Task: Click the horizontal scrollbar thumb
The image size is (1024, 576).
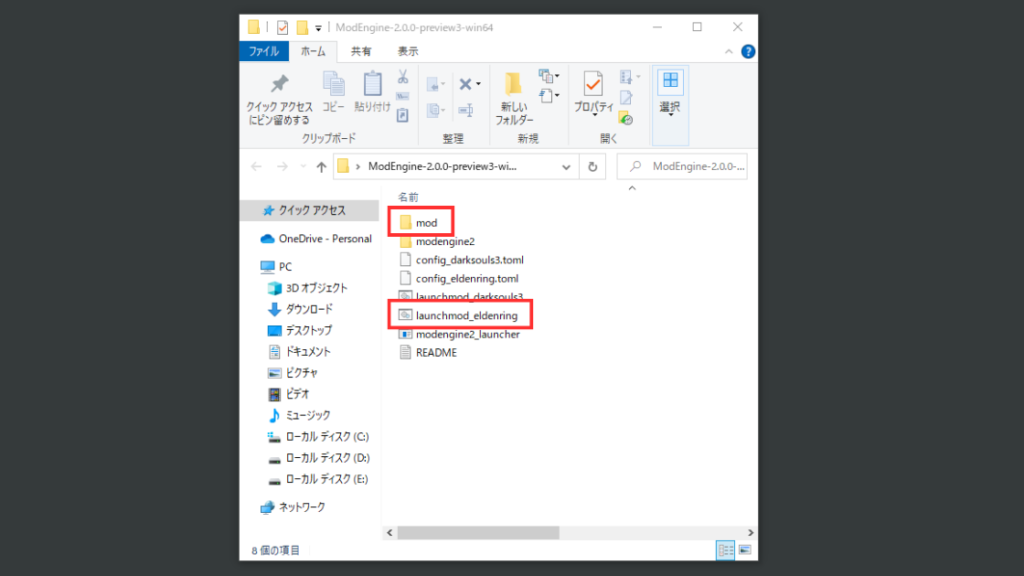Action: pyautogui.click(x=478, y=533)
